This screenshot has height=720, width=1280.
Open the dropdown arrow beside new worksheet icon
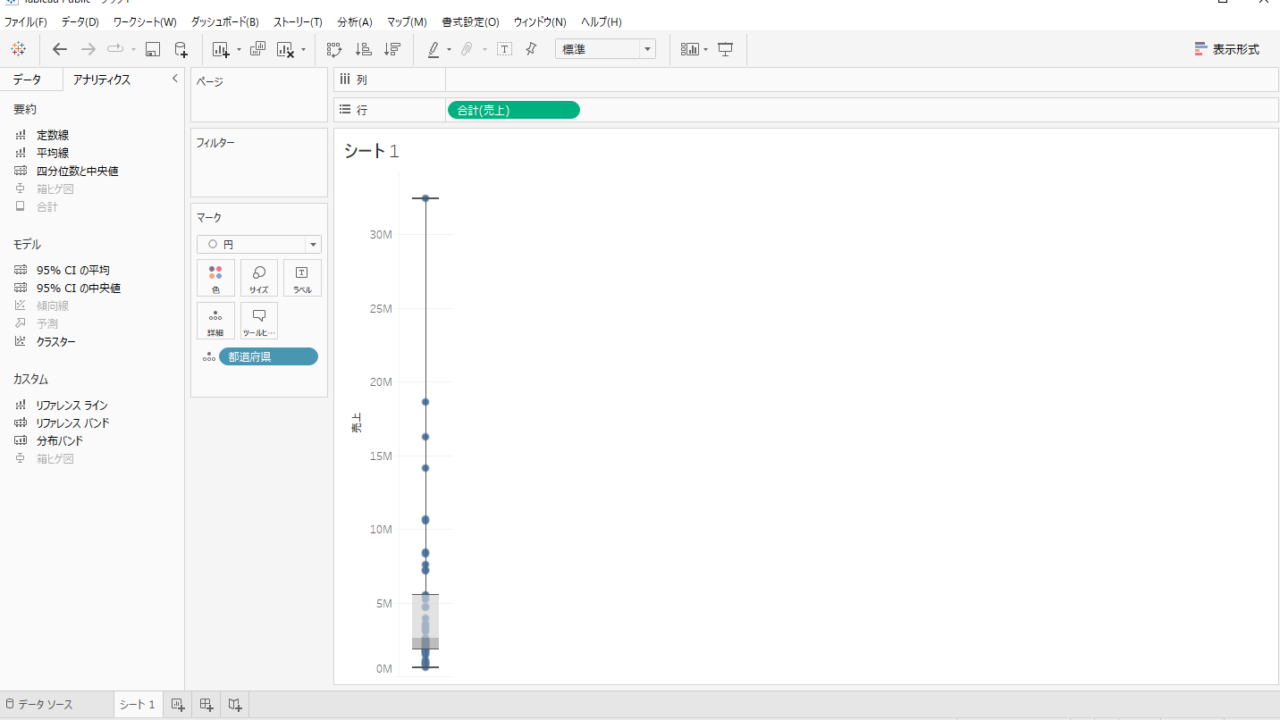pos(239,50)
